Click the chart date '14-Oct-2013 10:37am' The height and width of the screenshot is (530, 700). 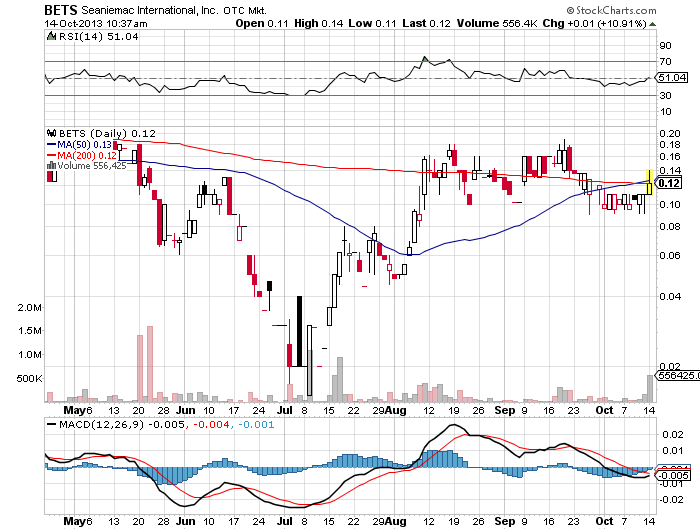[x=96, y=24]
